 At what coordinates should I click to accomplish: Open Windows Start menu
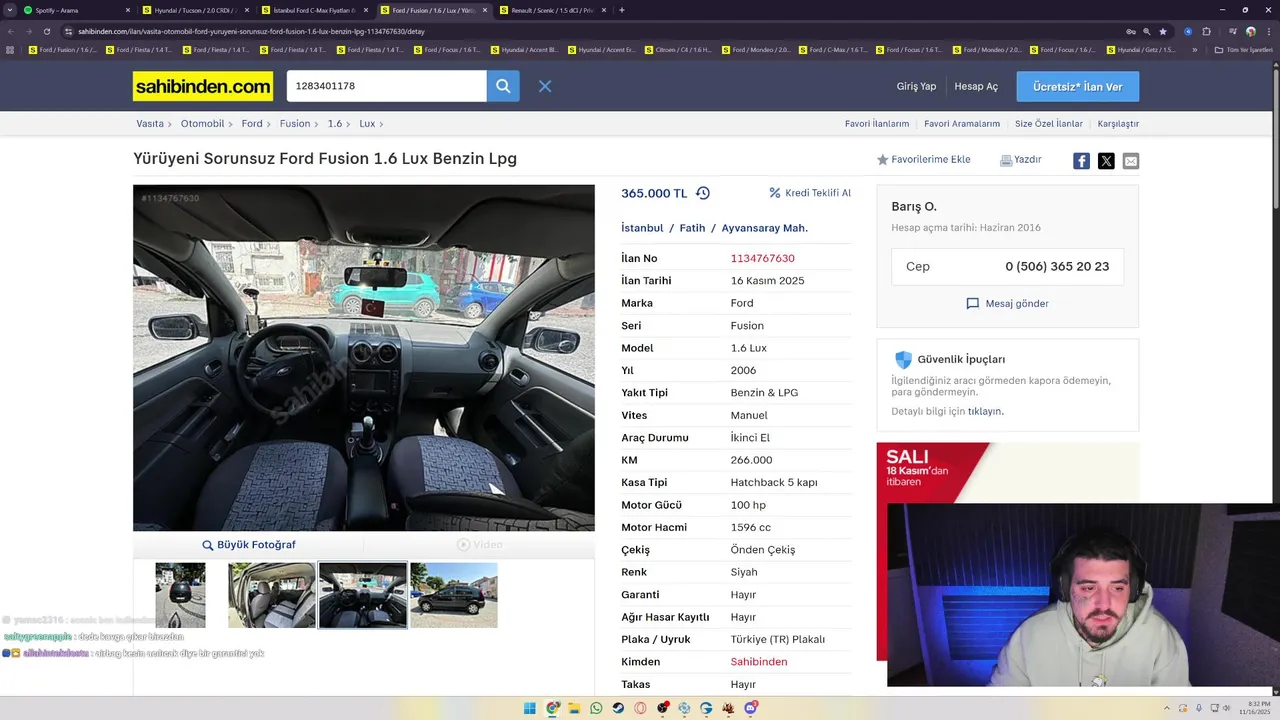click(x=530, y=708)
